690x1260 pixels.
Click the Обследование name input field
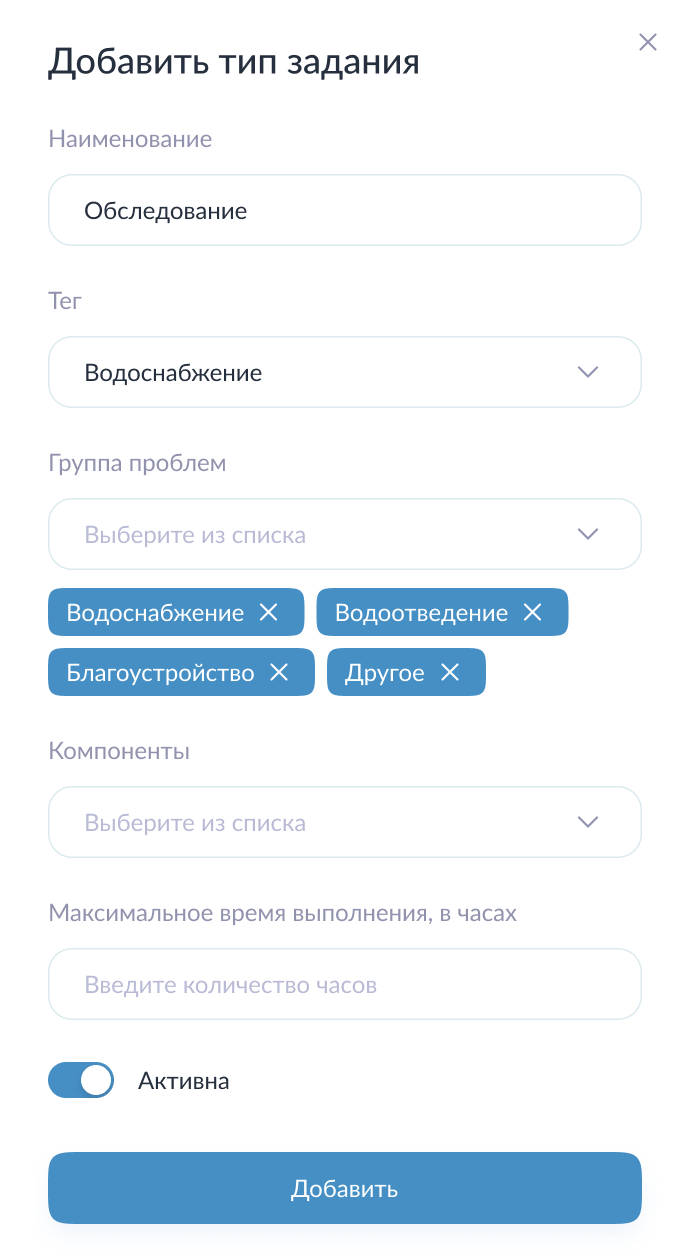tap(345, 210)
